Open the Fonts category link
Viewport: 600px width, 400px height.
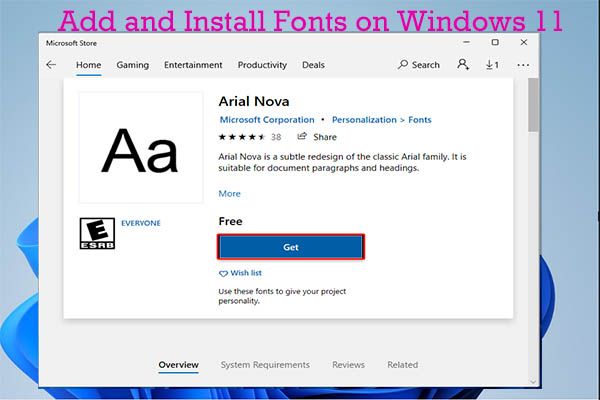coord(420,120)
